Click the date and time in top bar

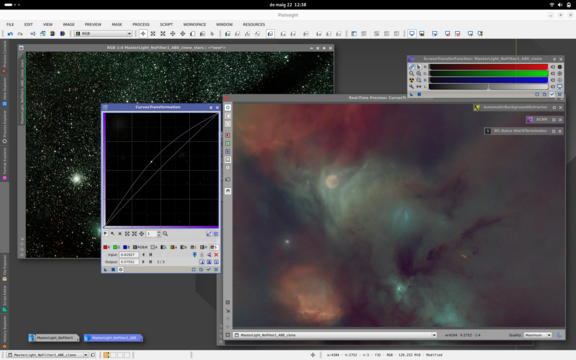point(288,5)
